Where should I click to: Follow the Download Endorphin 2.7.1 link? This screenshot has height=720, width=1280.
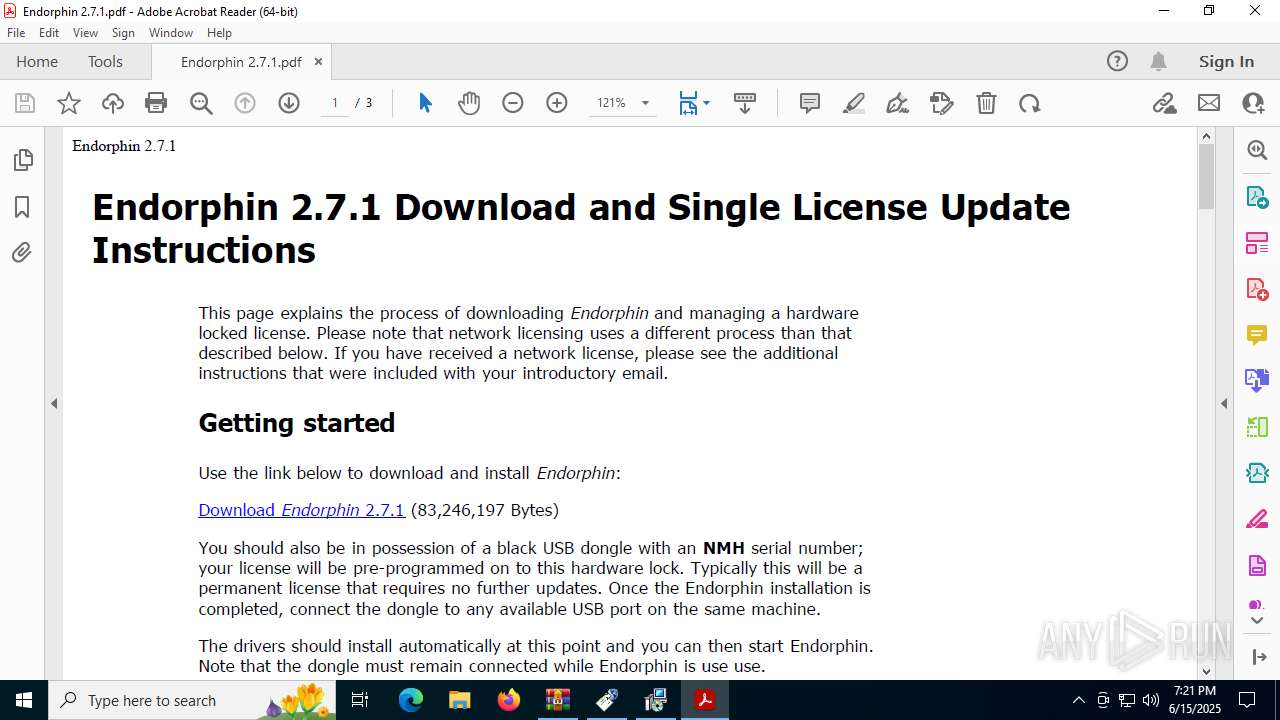tap(301, 510)
